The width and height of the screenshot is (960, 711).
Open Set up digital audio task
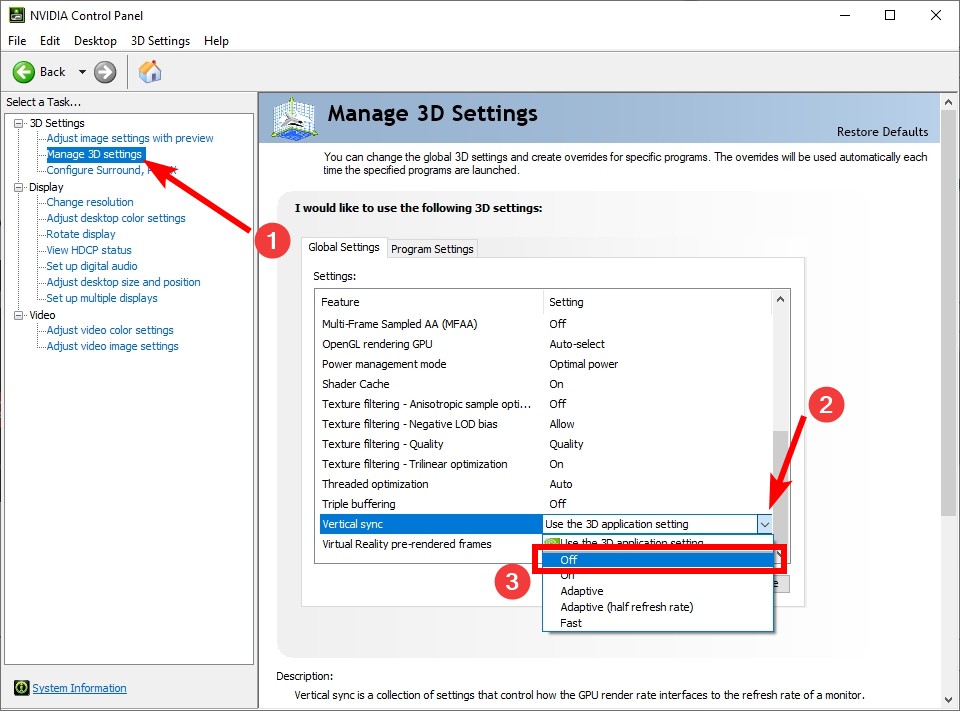tap(92, 266)
